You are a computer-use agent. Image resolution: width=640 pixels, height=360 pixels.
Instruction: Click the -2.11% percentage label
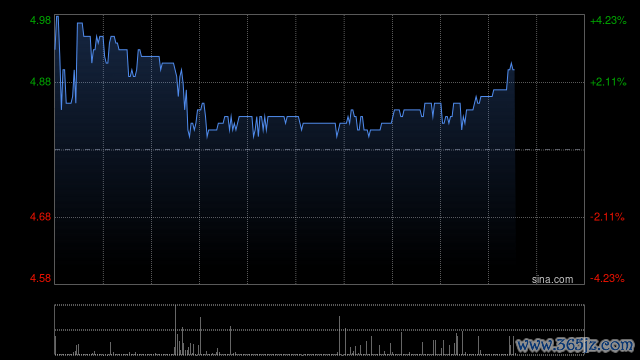[607, 217]
